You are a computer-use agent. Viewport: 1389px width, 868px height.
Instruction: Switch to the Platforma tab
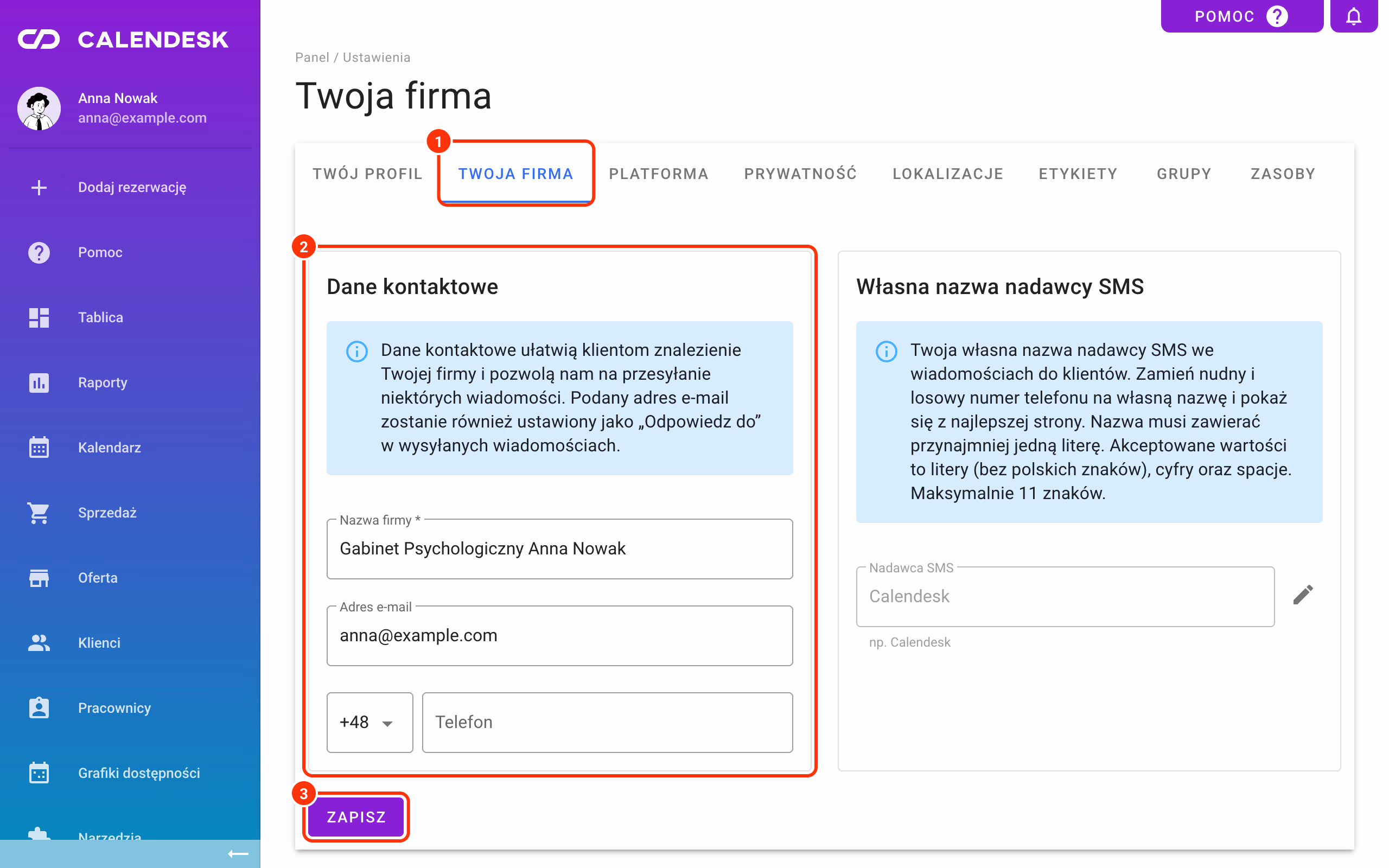pyautogui.click(x=658, y=174)
